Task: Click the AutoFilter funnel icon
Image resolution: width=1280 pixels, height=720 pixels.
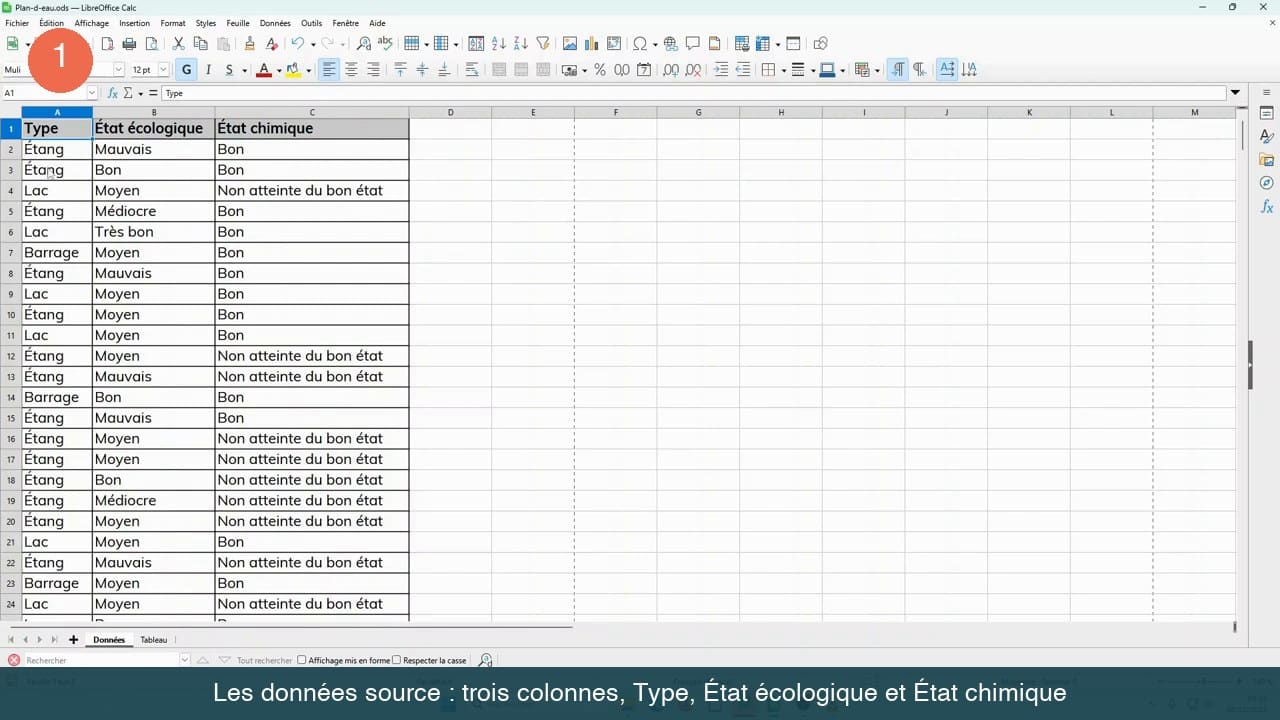Action: 543,44
